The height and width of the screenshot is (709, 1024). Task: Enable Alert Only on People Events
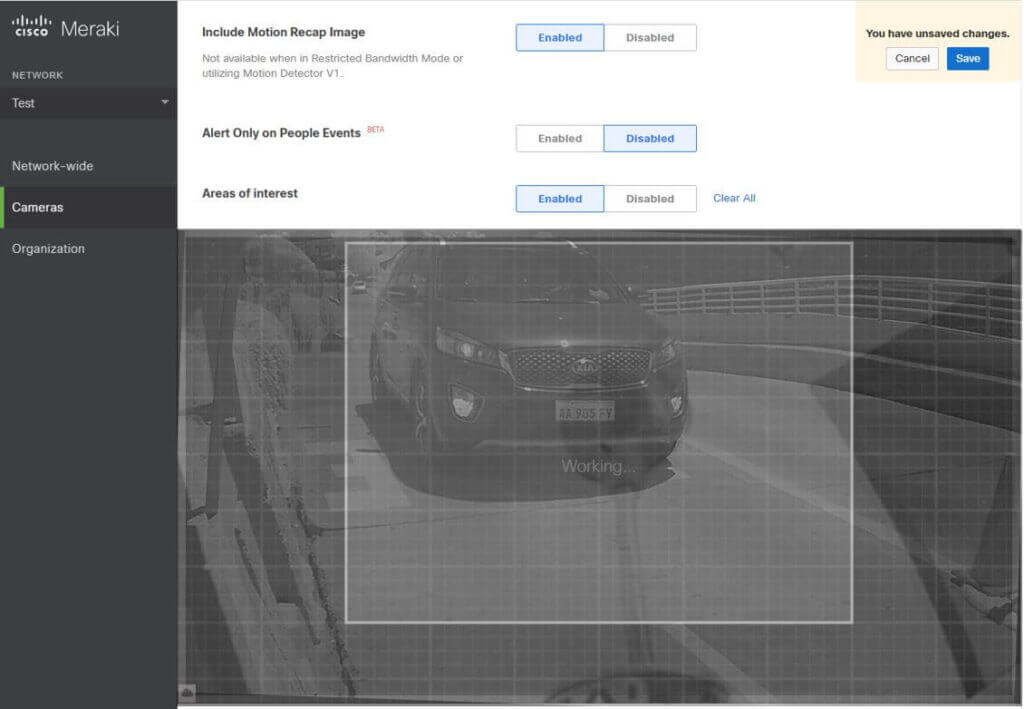560,138
